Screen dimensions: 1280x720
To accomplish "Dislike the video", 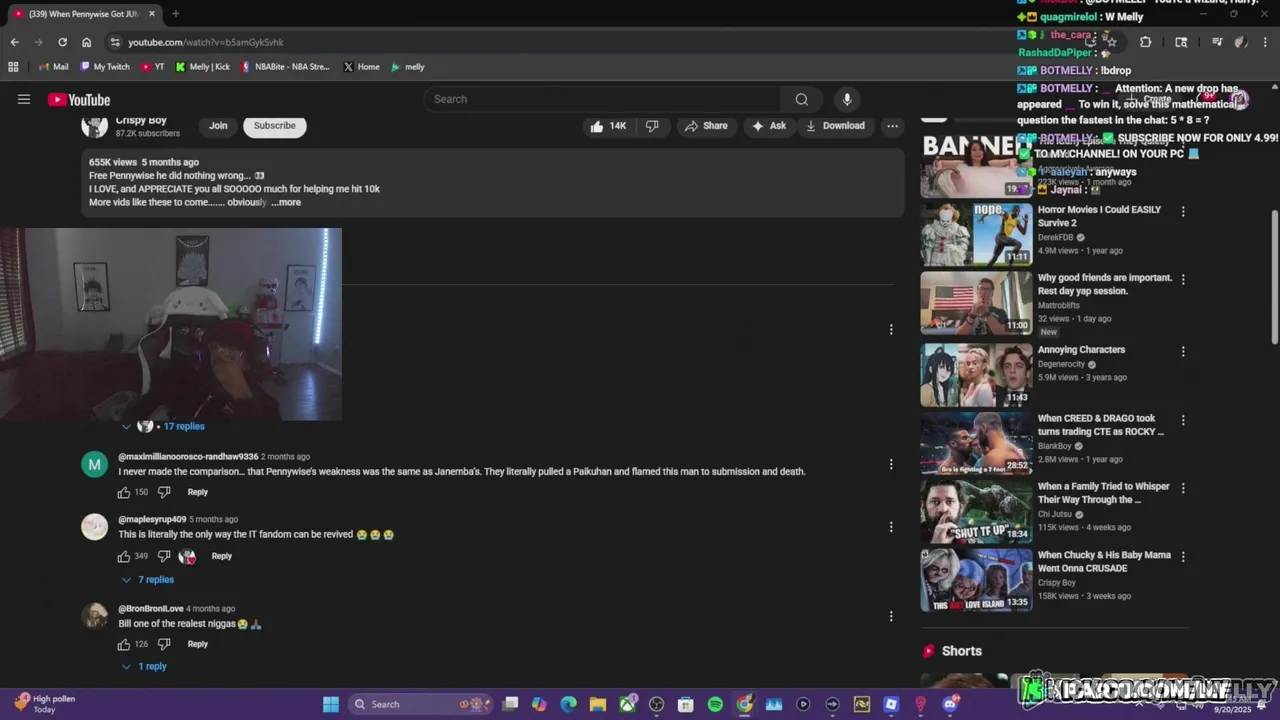I will tap(652, 126).
